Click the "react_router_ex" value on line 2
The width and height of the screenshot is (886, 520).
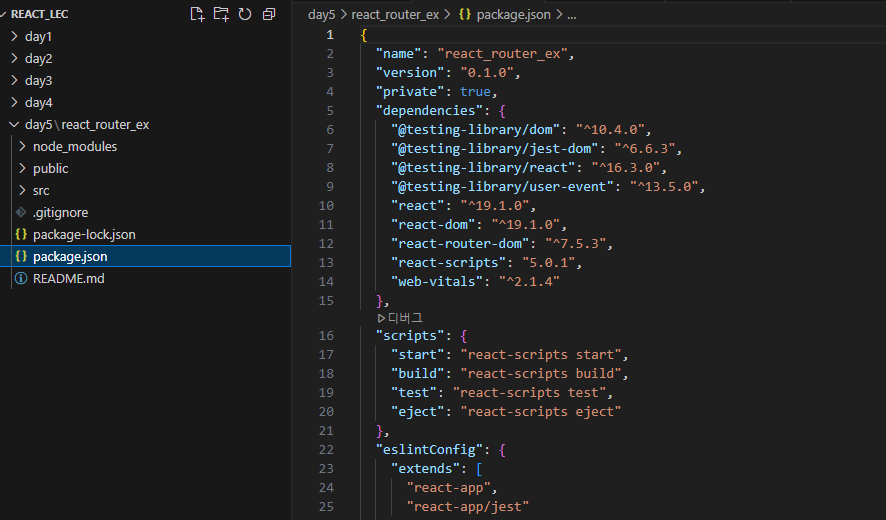(x=502, y=54)
